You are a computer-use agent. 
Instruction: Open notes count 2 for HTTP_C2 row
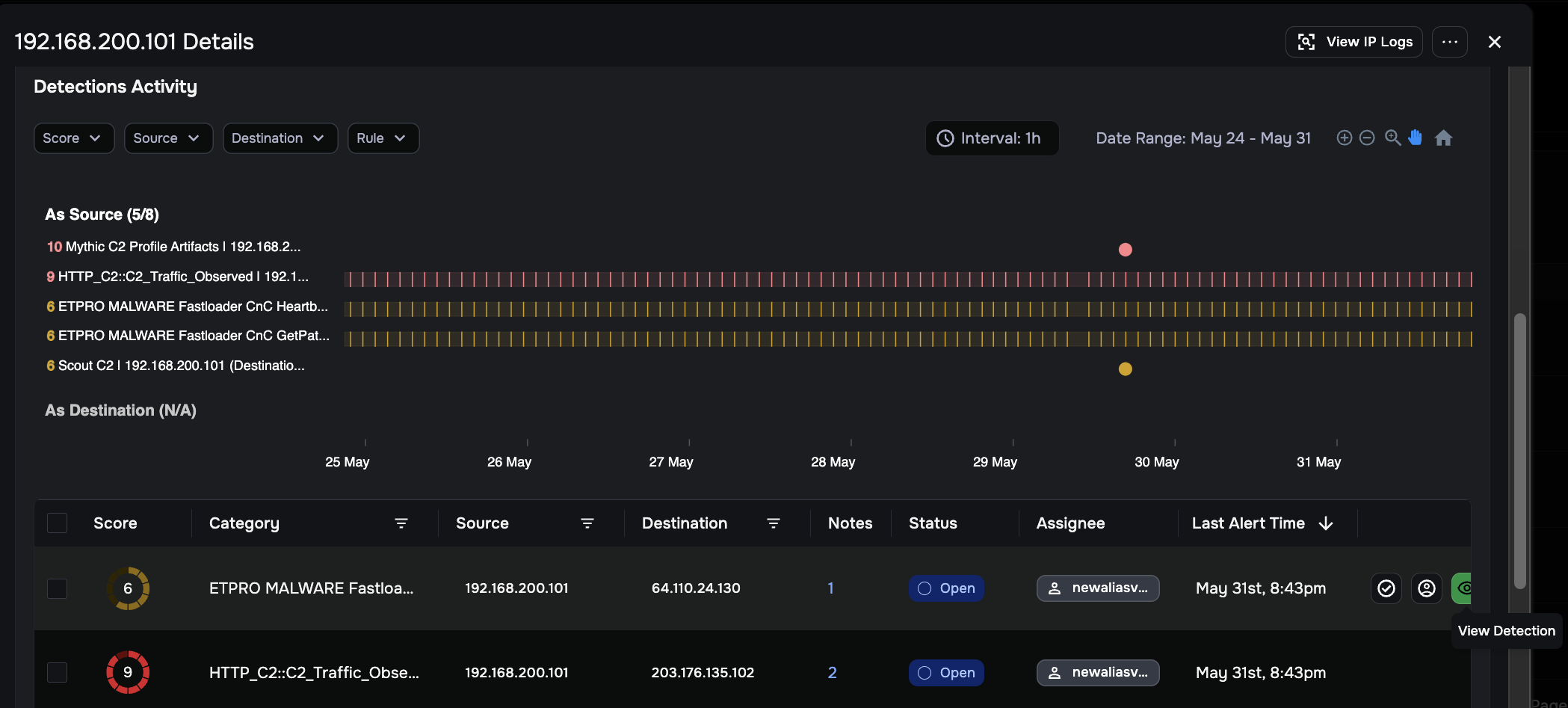(832, 673)
